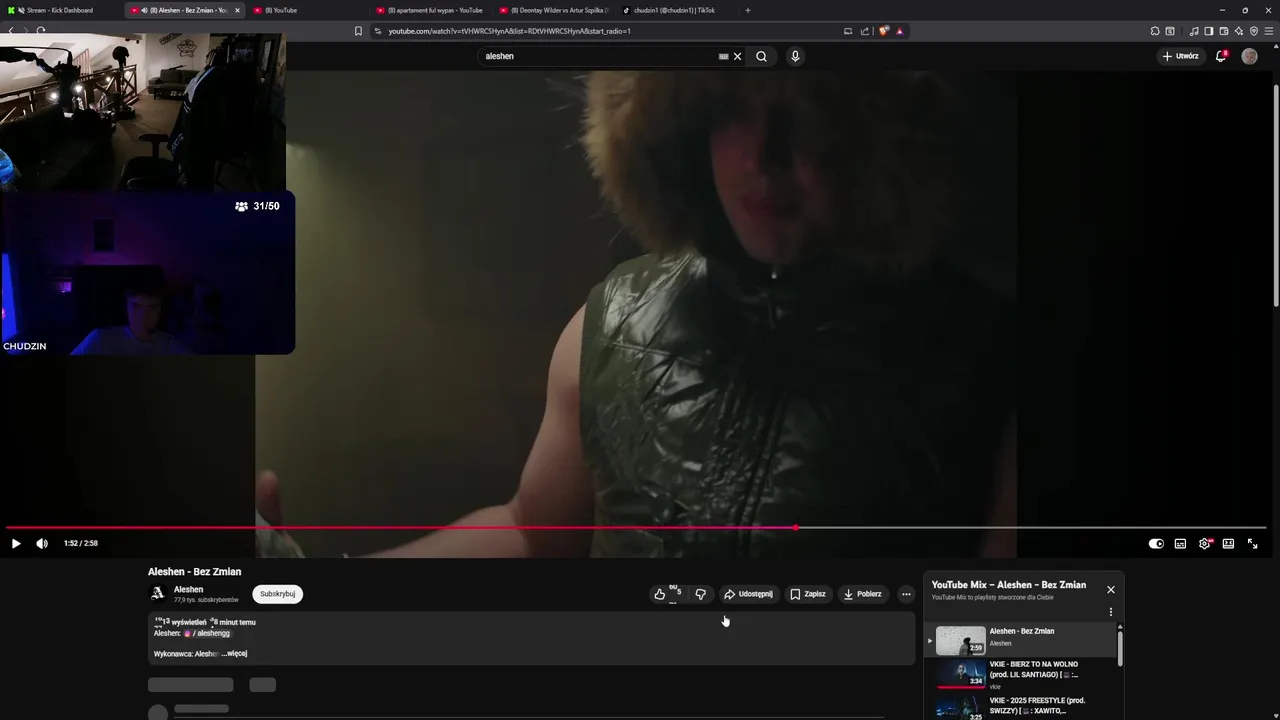Open the three-dot more actions menu
This screenshot has width=1280, height=720.
[906, 594]
